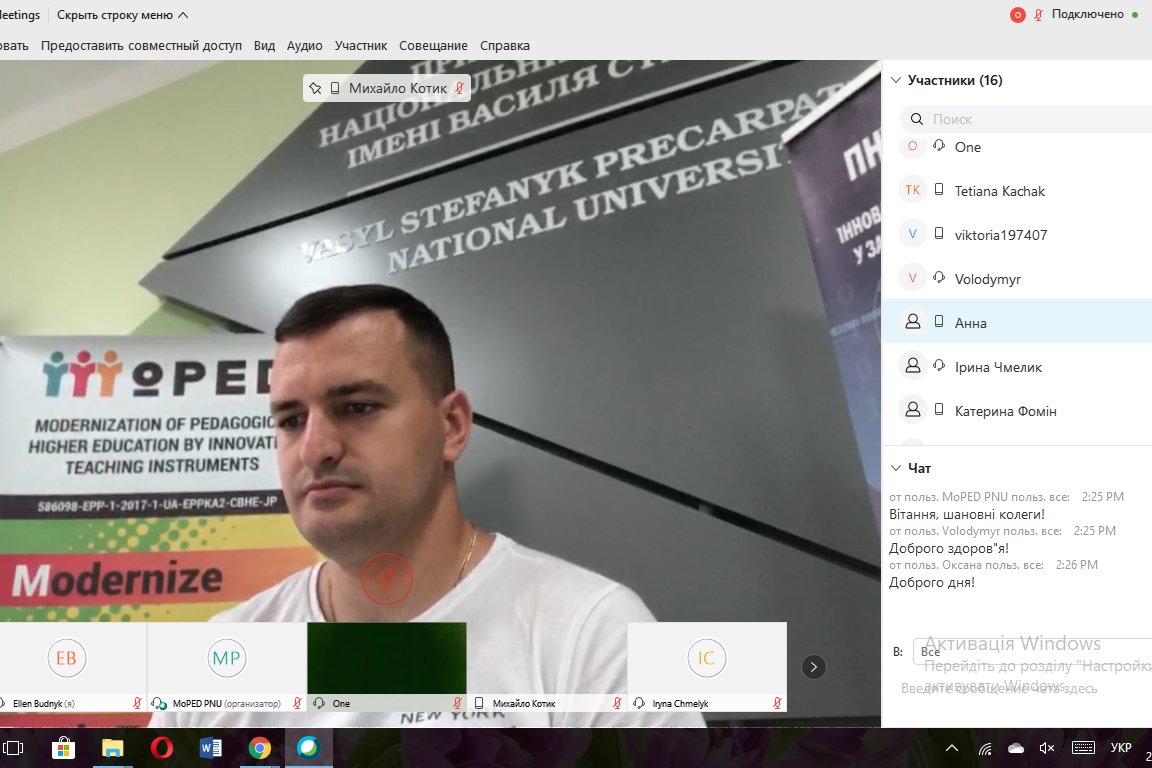Open the Аудио menu
The width and height of the screenshot is (1152, 768).
click(304, 45)
